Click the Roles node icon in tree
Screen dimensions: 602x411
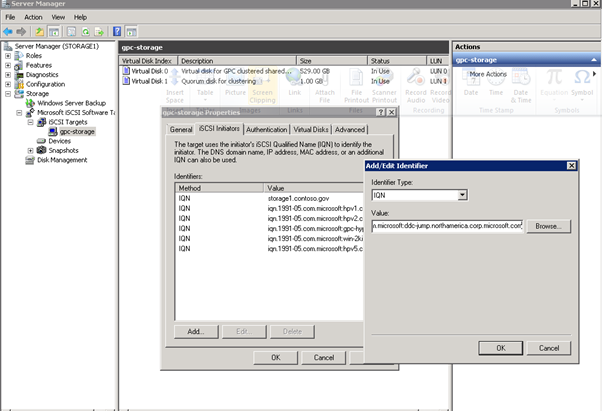19,56
